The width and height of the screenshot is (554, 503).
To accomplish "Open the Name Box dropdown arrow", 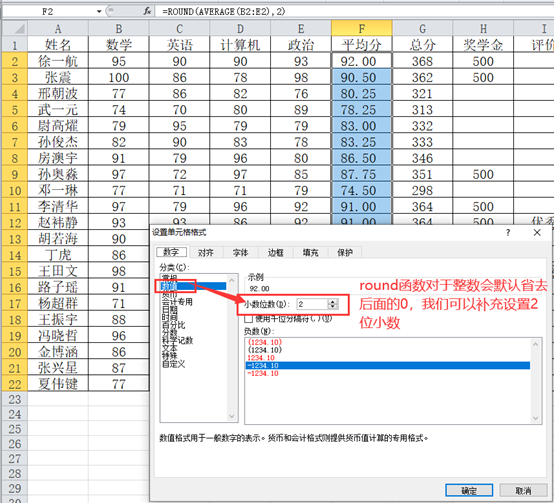I will pos(99,12).
